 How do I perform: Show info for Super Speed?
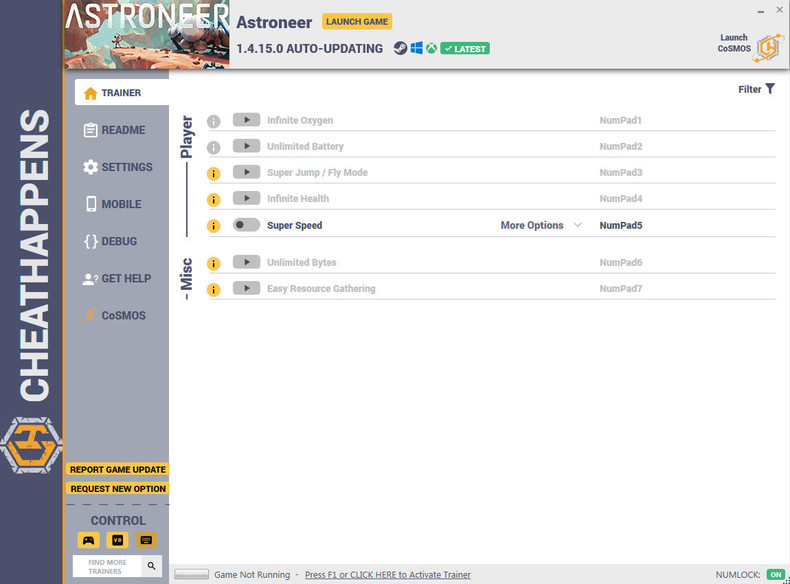[214, 226]
